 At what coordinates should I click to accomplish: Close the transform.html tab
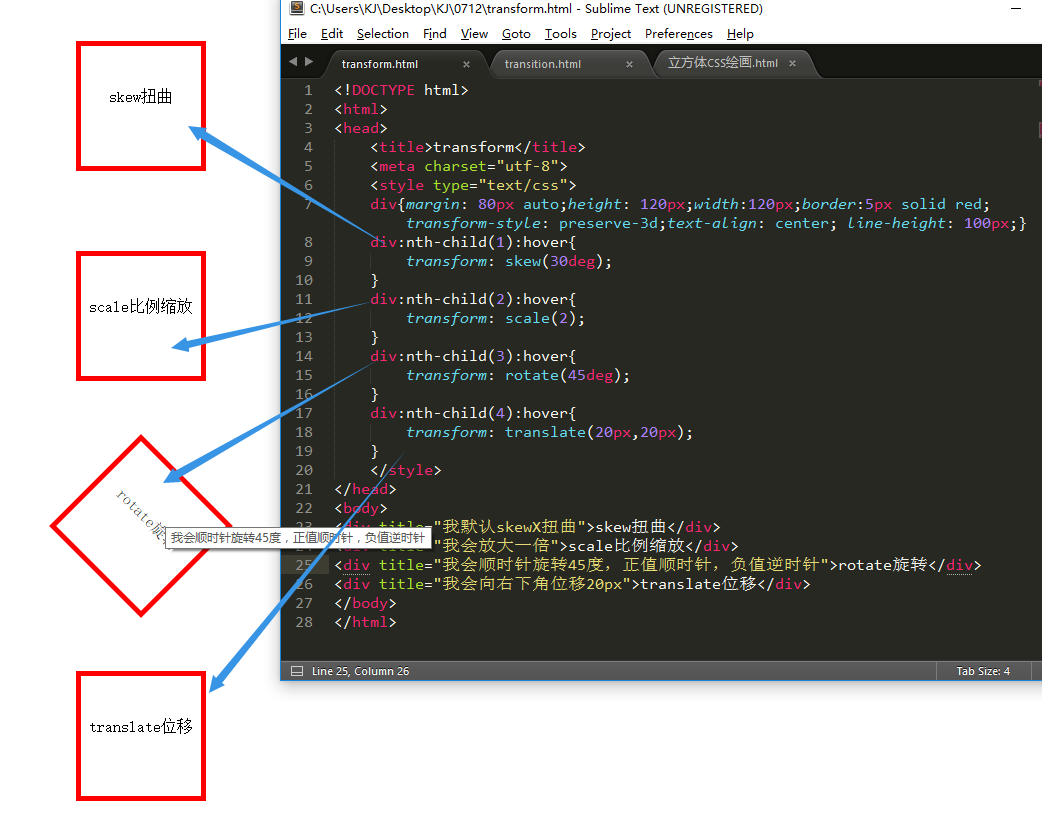click(x=467, y=64)
